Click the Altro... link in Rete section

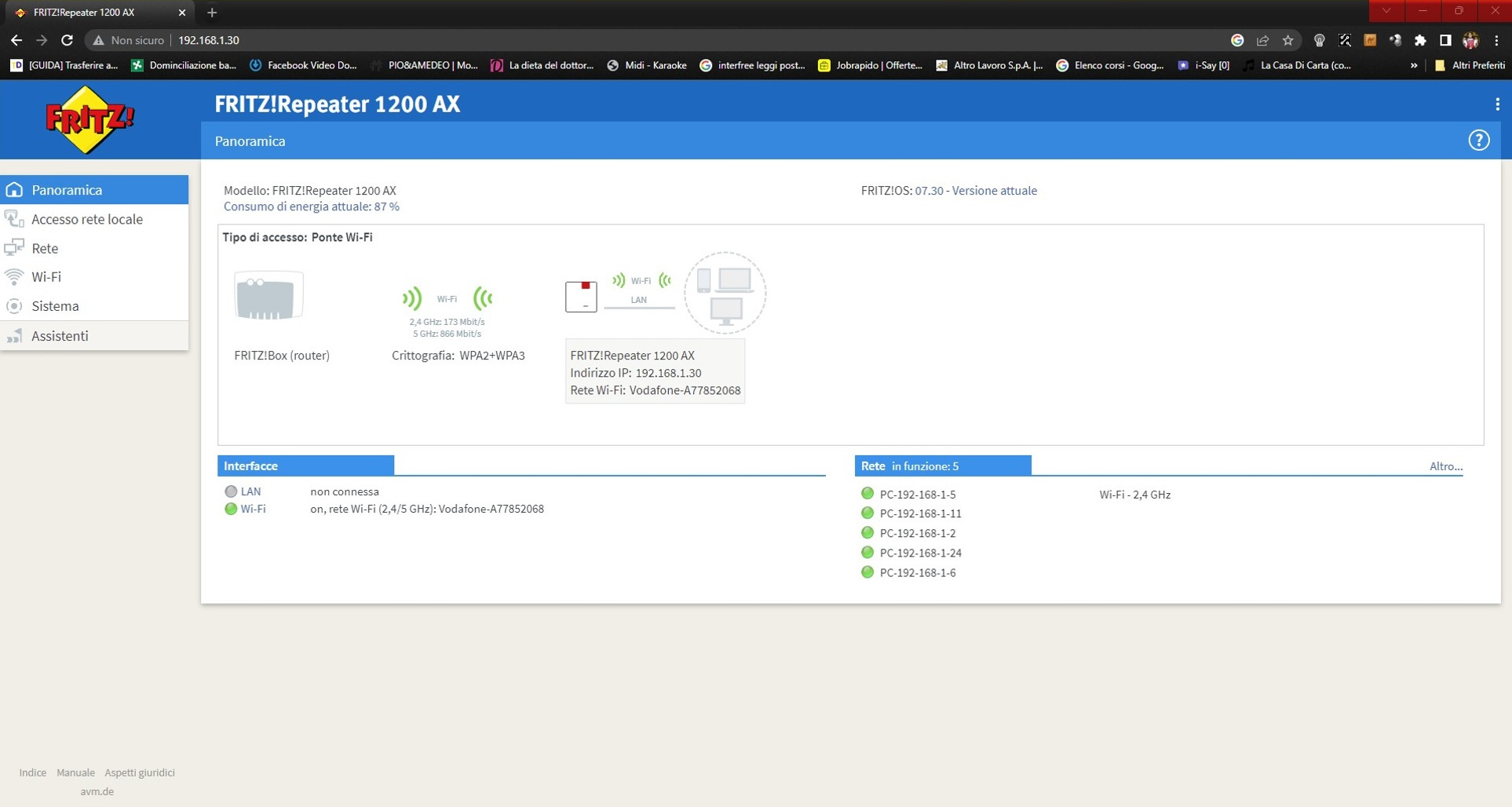(1446, 466)
